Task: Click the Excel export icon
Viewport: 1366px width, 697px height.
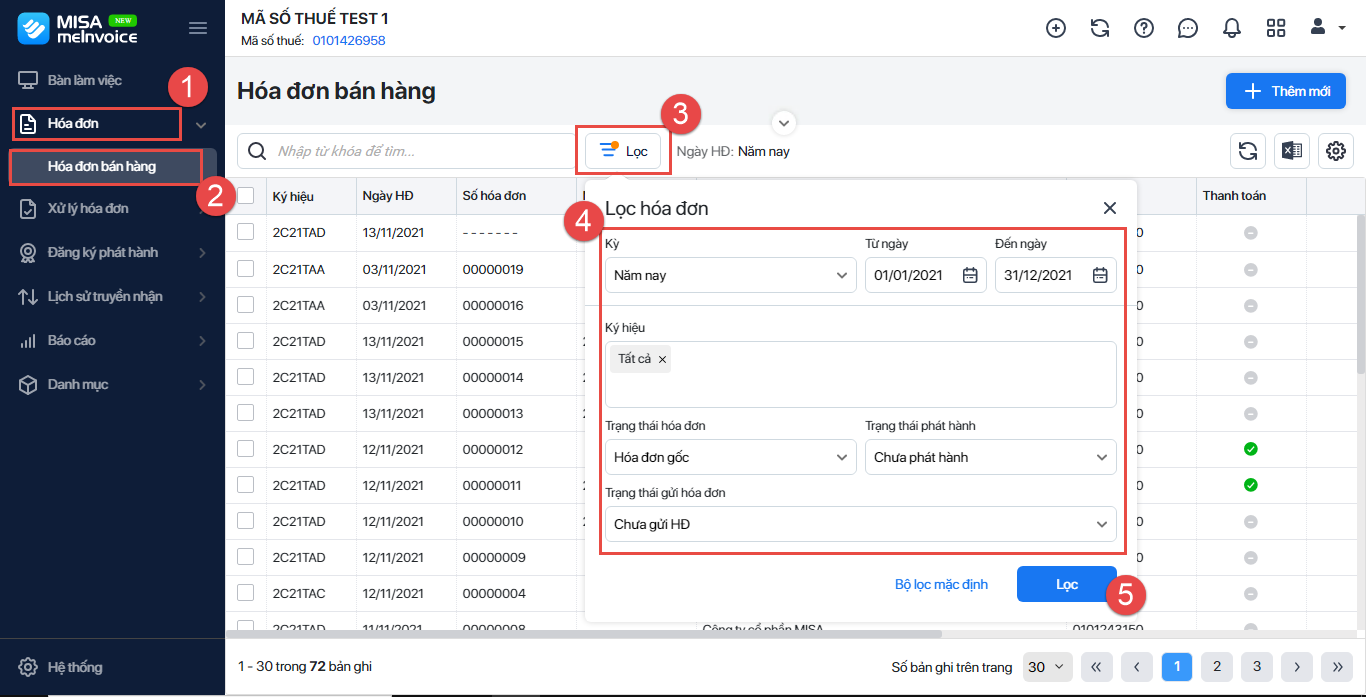Action: 1291,151
